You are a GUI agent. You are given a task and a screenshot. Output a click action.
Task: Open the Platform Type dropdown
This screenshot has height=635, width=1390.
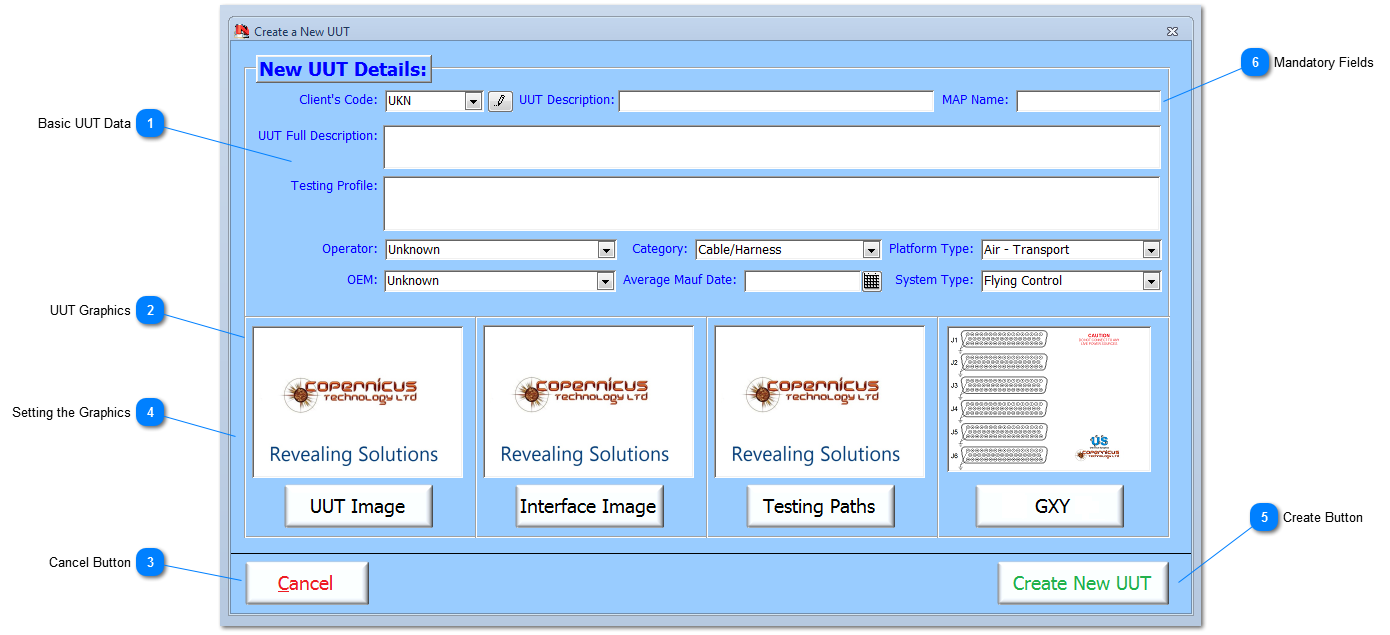click(1151, 250)
